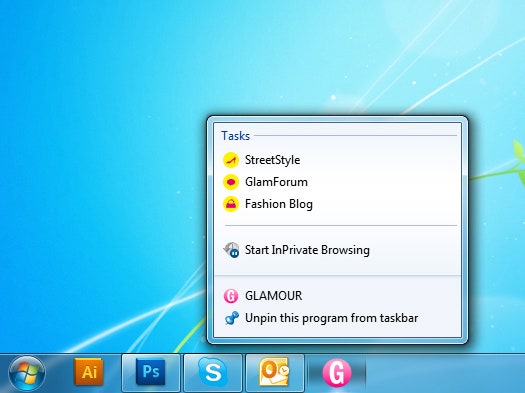Launch Adobe Illustrator from taskbar
The width and height of the screenshot is (525, 393).
click(x=88, y=372)
